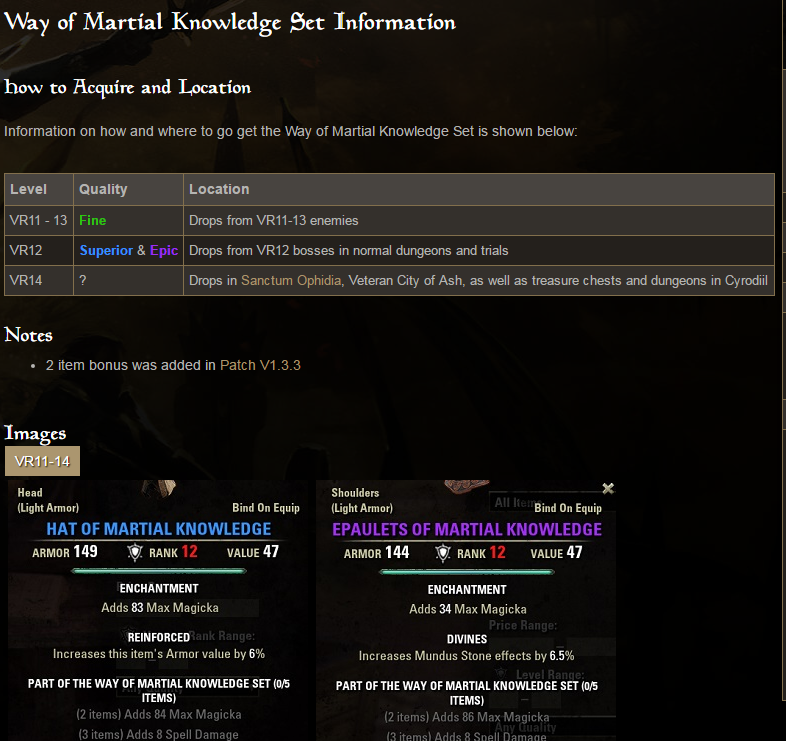Click the purple Epic quality label

pyautogui.click(x=164, y=250)
